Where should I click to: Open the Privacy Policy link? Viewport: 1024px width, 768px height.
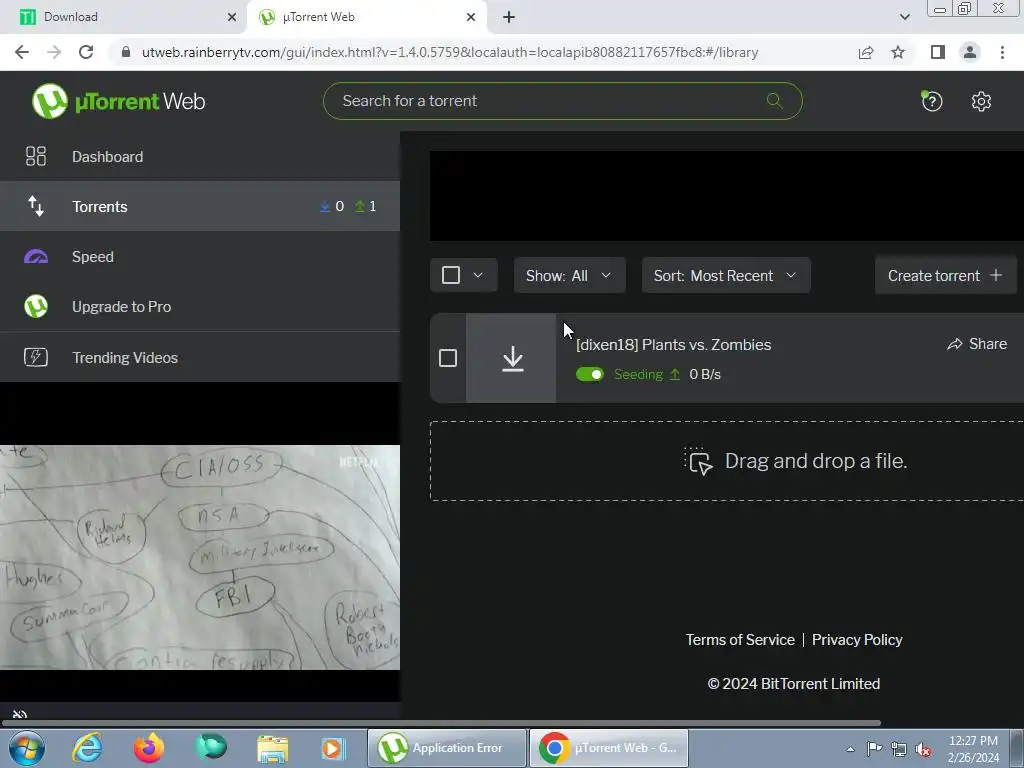point(857,639)
